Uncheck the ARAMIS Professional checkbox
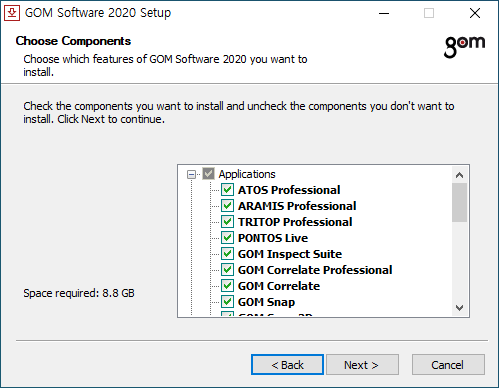The width and height of the screenshot is (499, 388). (228, 206)
